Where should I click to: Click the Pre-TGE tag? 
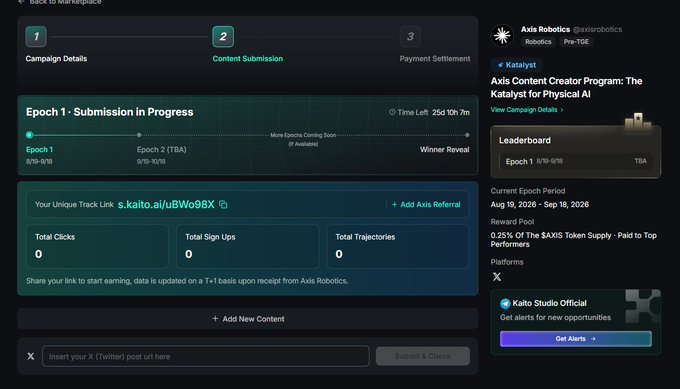[x=576, y=42]
